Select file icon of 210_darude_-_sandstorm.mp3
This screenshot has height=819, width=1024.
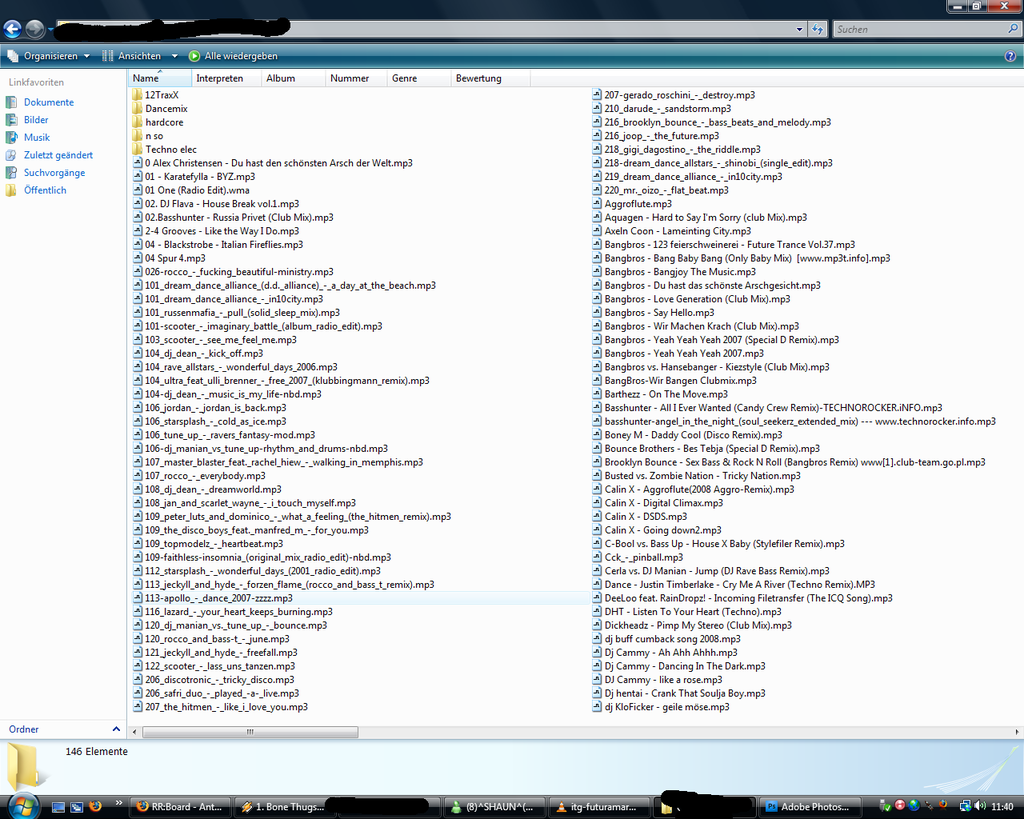click(597, 108)
